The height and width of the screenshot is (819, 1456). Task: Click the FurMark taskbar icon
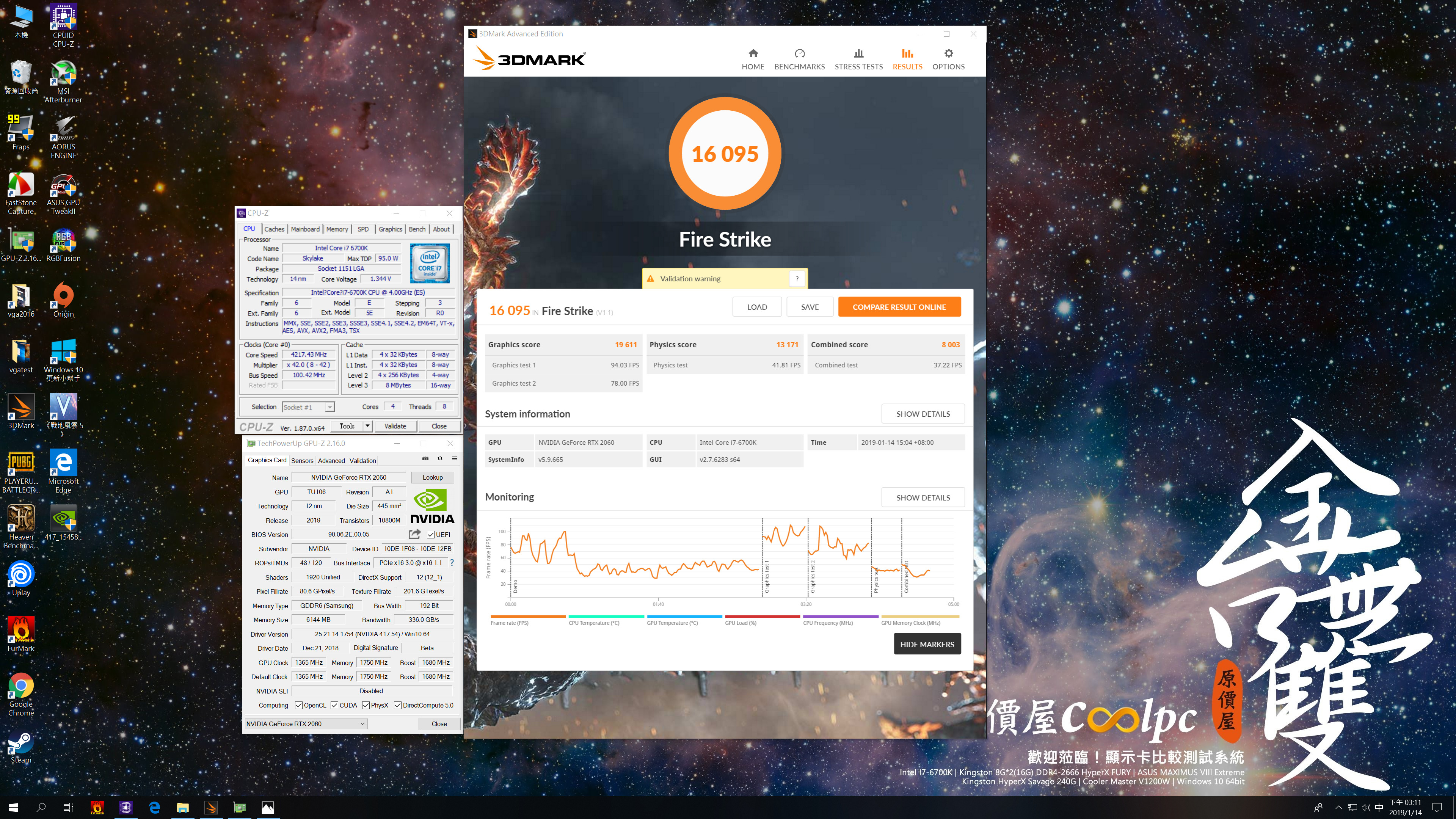point(97,807)
